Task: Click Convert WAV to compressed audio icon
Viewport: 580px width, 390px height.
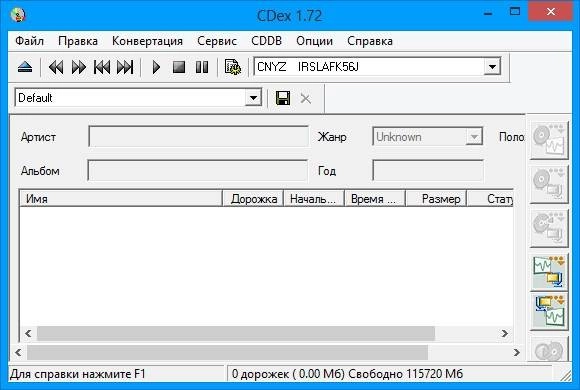Action: 549,272
